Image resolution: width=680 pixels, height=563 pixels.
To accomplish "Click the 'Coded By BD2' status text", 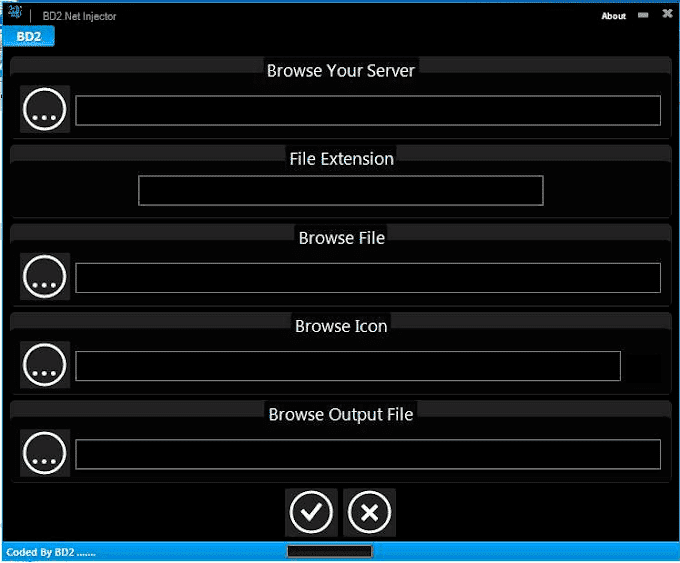I will [51, 552].
